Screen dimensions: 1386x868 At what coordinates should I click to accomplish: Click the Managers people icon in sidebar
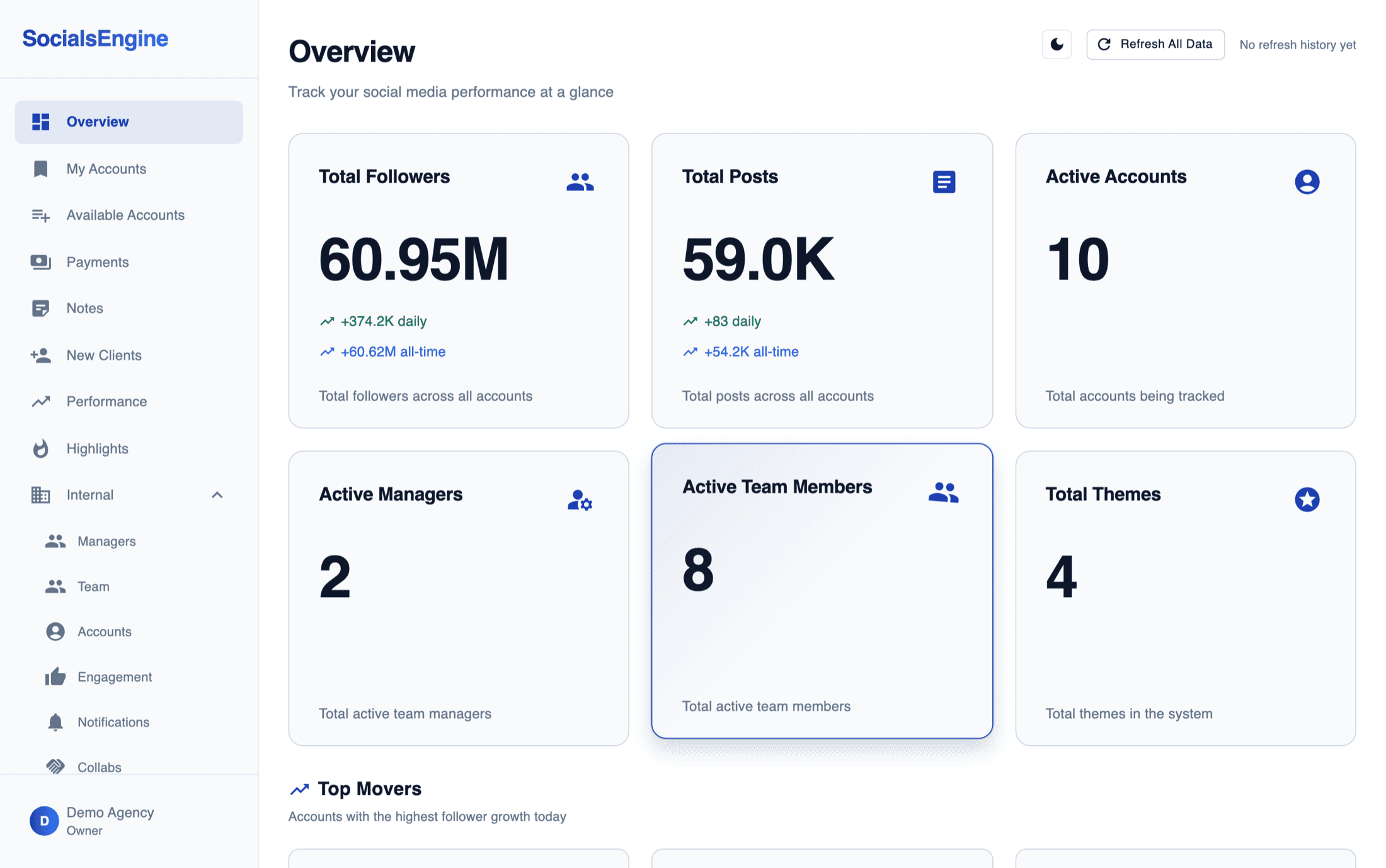click(x=55, y=541)
